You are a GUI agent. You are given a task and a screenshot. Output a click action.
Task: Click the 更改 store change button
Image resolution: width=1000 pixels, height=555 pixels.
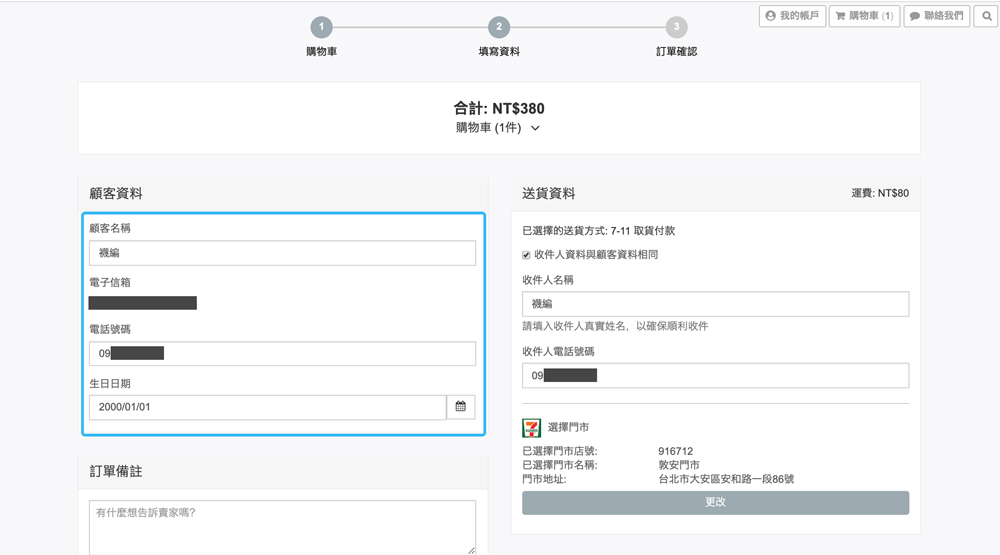click(x=716, y=503)
